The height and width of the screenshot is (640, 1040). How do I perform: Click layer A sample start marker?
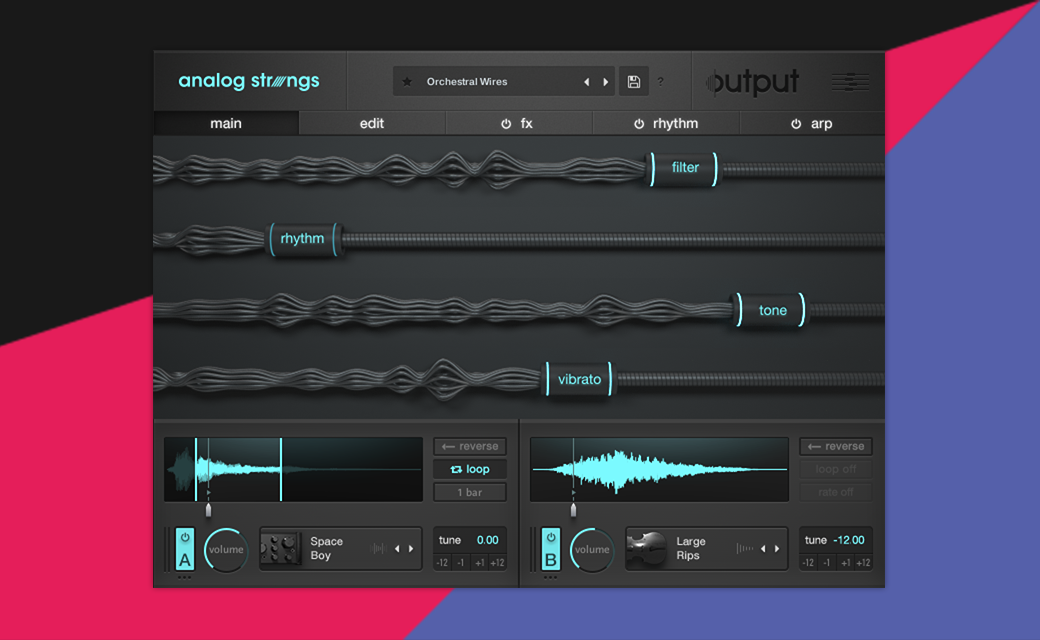[x=208, y=509]
